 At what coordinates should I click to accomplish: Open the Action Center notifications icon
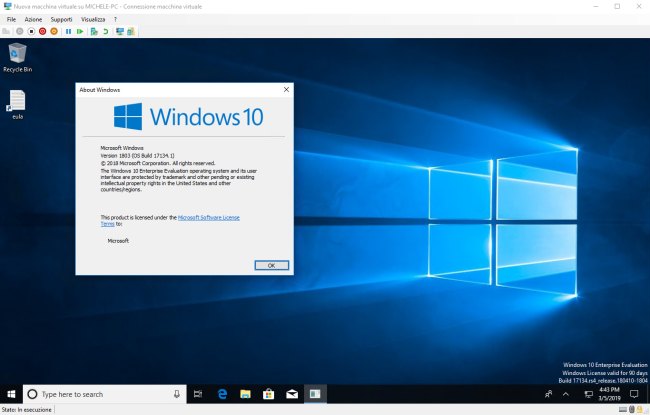[634, 394]
